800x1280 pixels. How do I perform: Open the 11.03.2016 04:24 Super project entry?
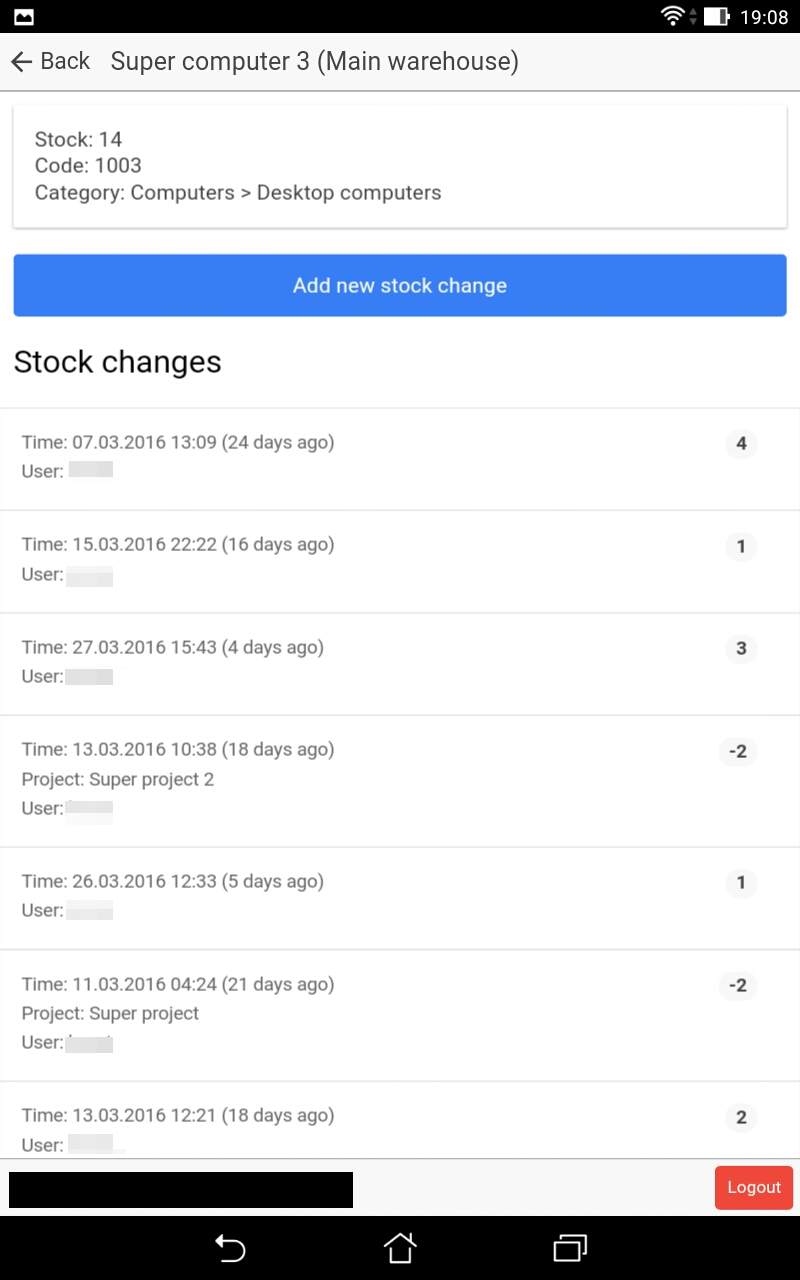(x=300, y=1013)
